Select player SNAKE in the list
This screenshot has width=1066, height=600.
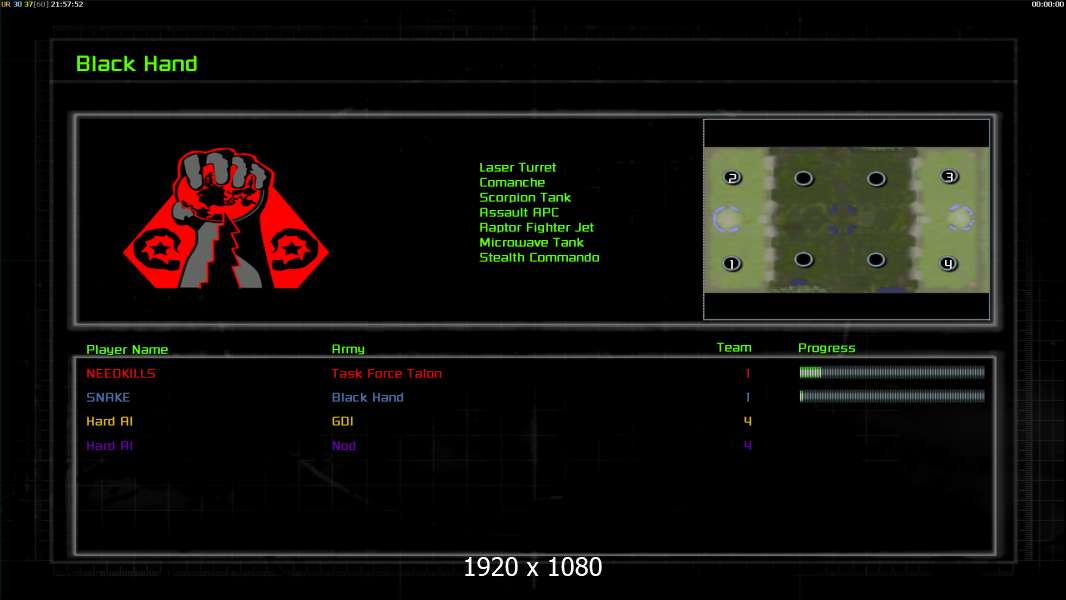pyautogui.click(x=107, y=398)
